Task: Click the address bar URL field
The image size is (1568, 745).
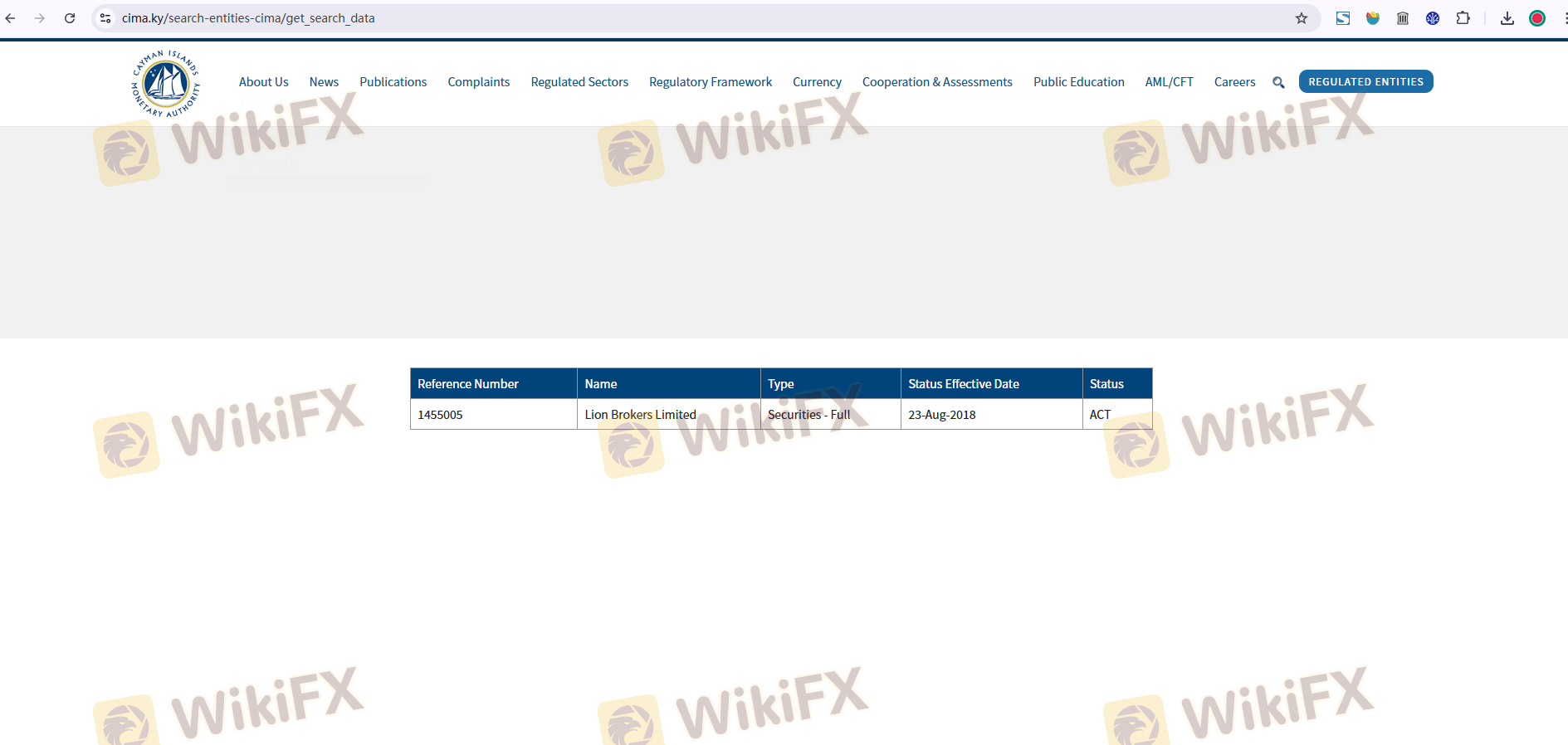Action: [x=664, y=18]
